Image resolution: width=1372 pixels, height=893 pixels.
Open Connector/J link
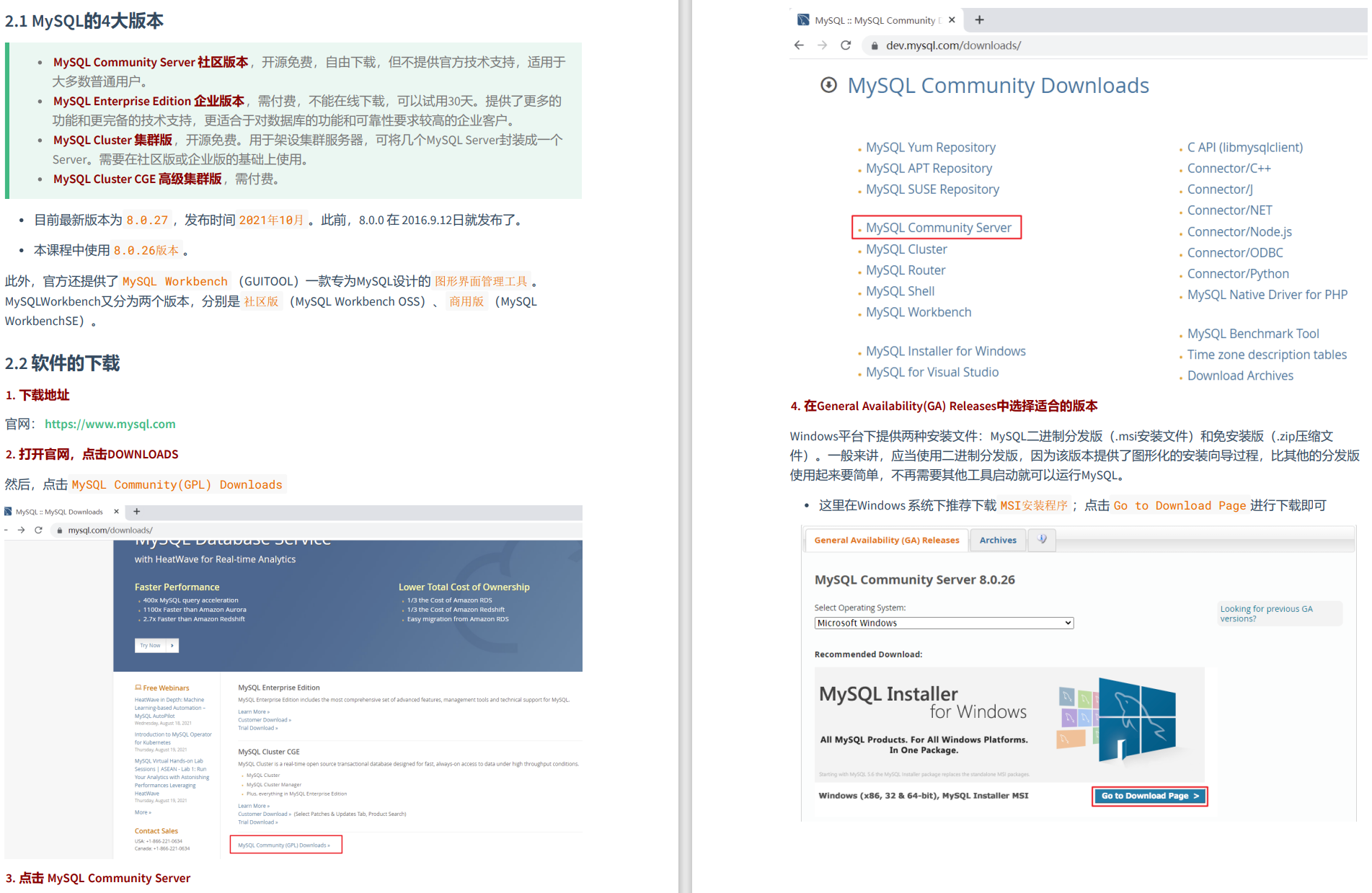1220,189
